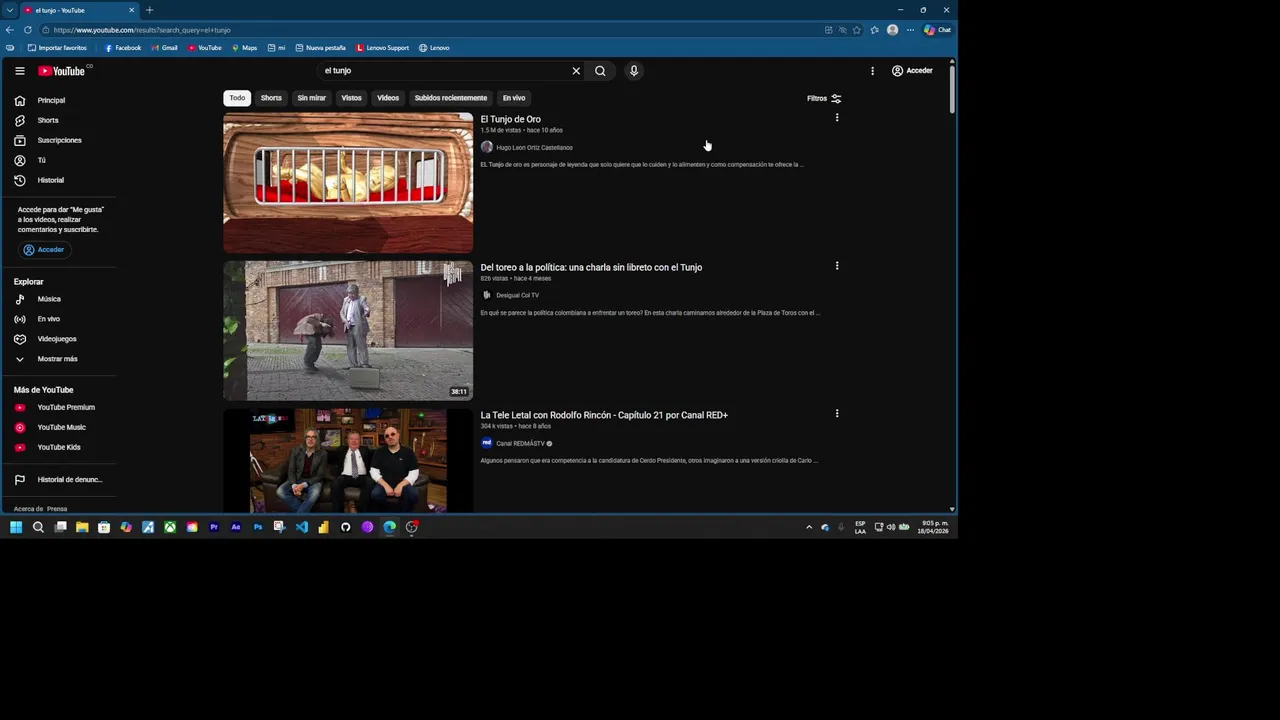Open Edge settings and more ellipsis
Image resolution: width=1280 pixels, height=720 pixels.
pos(910,30)
